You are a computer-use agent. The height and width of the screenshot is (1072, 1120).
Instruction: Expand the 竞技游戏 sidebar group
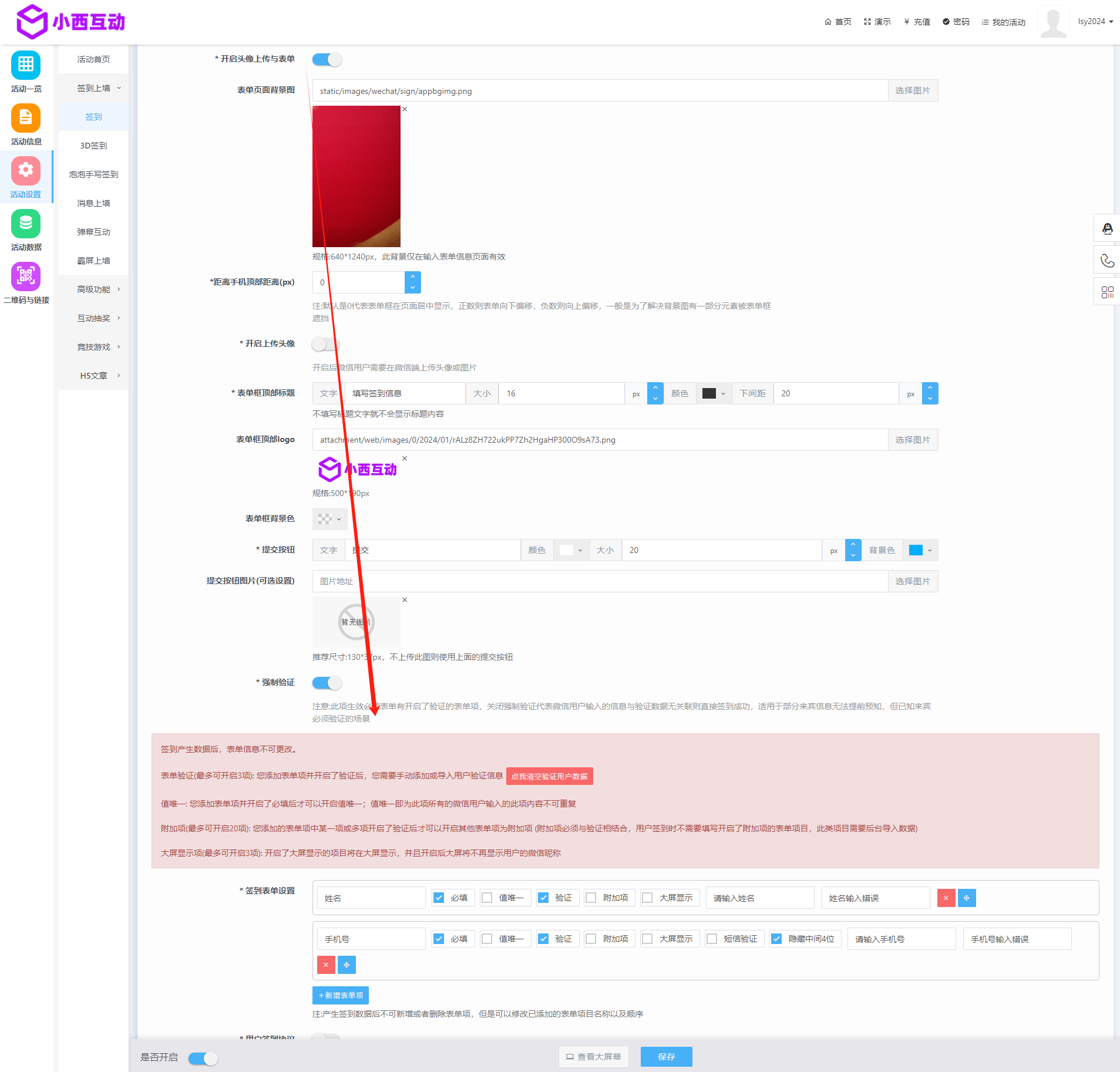coord(94,347)
